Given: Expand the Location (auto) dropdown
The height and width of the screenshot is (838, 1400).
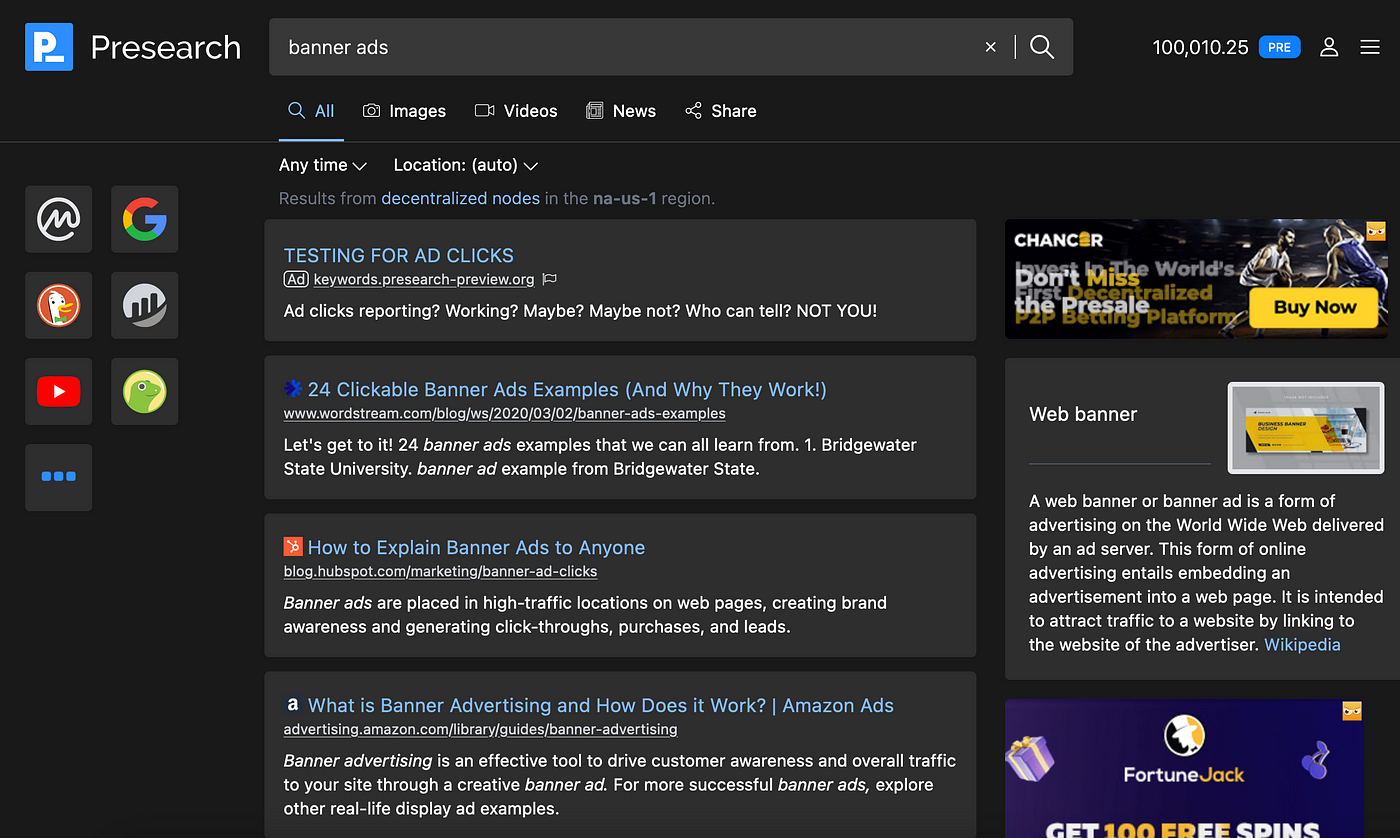Looking at the screenshot, I should [x=466, y=165].
